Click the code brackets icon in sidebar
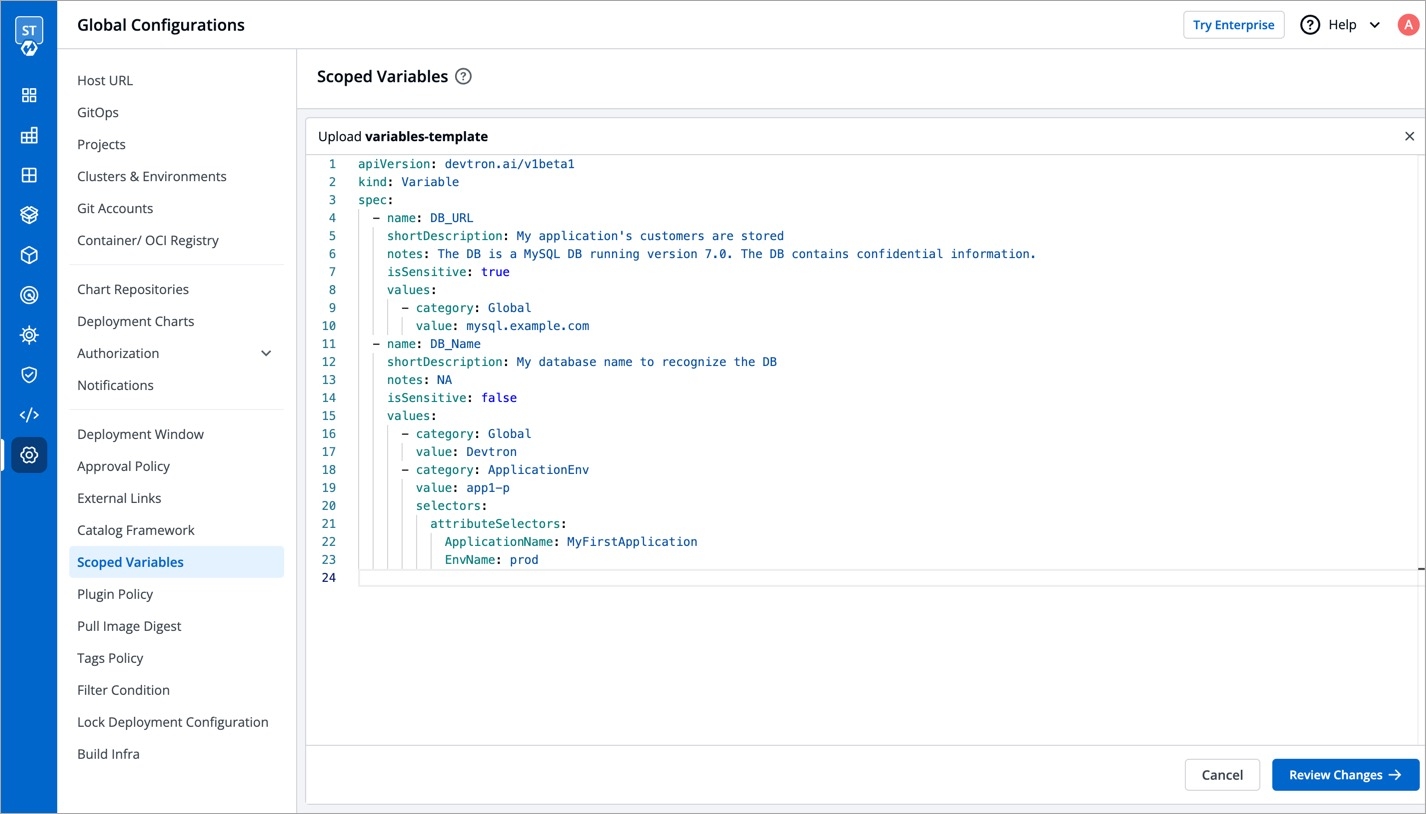1426x814 pixels. (x=29, y=415)
